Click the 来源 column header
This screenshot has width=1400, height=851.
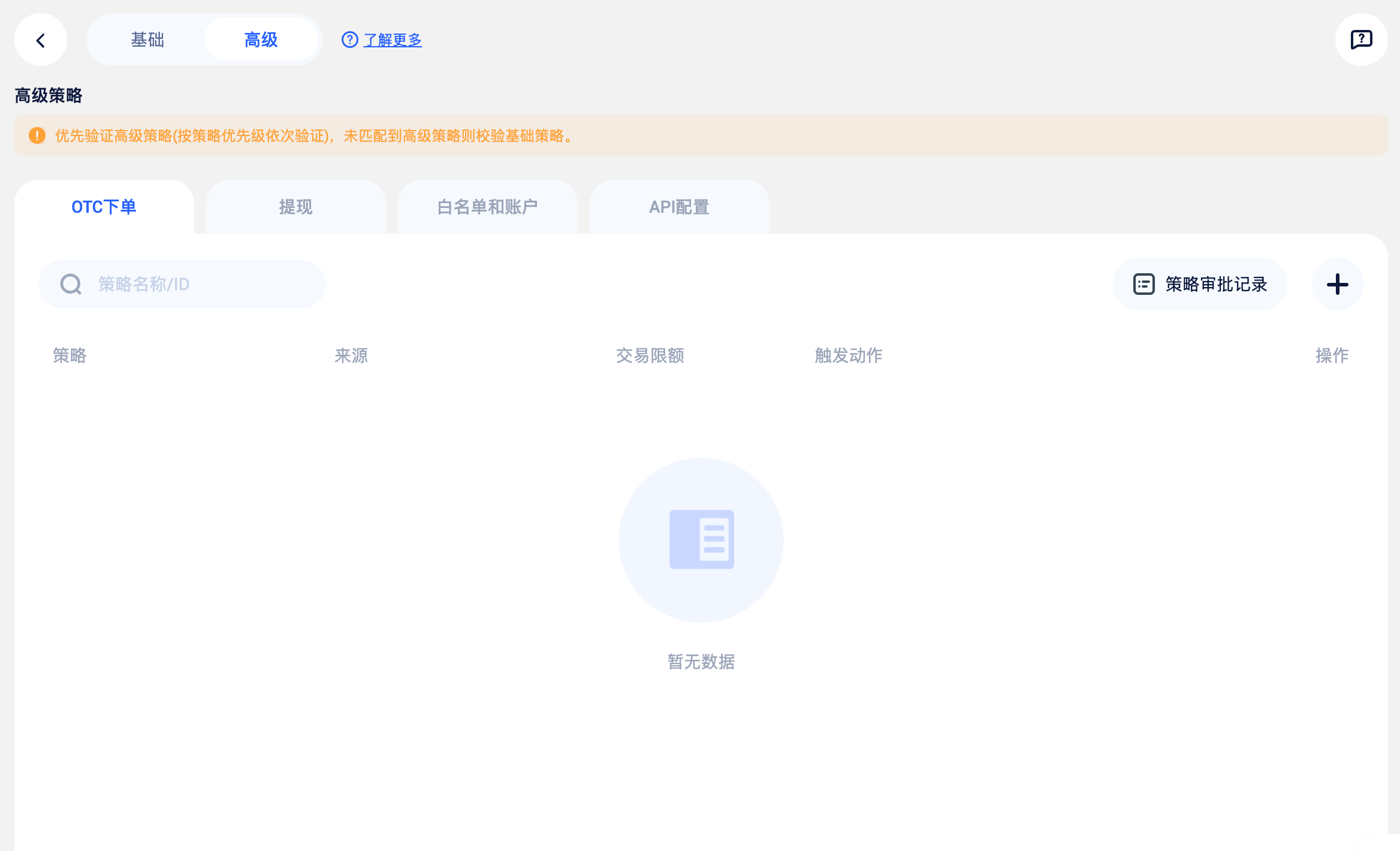351,355
